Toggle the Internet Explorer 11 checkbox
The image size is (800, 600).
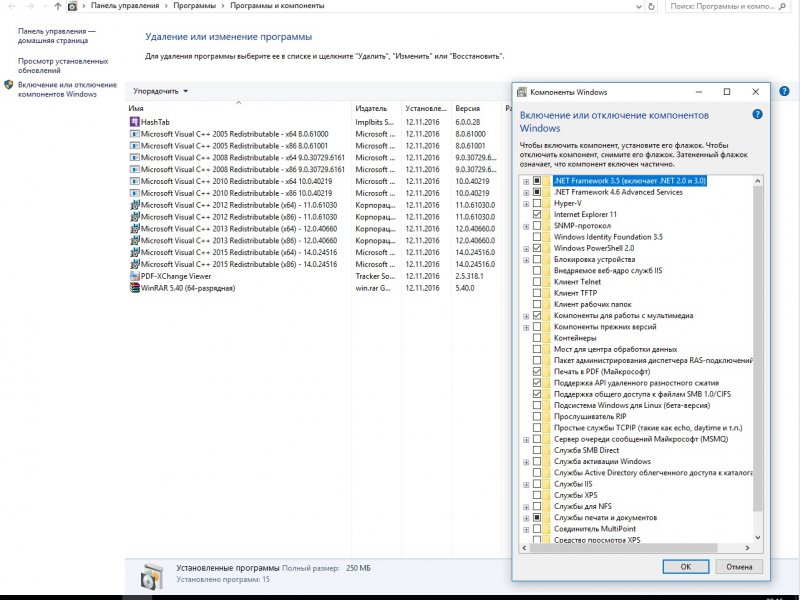[x=537, y=214]
